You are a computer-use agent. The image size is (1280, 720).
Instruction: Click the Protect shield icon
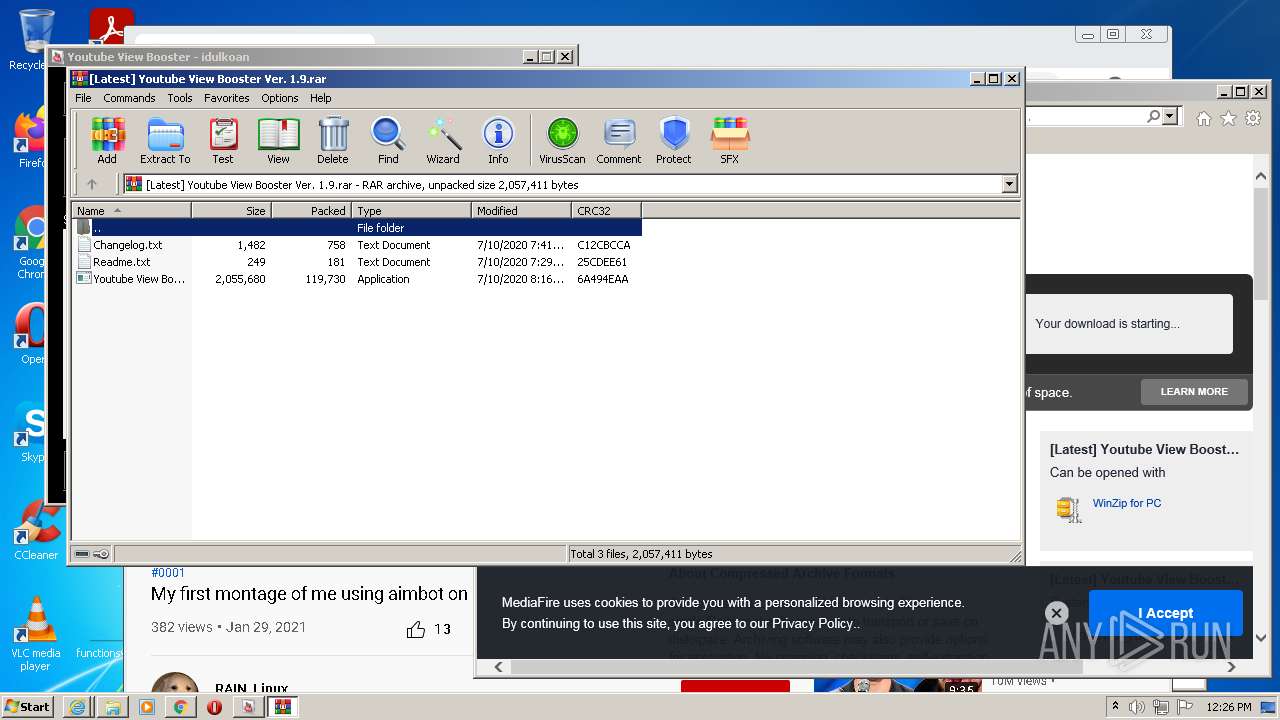674,141
